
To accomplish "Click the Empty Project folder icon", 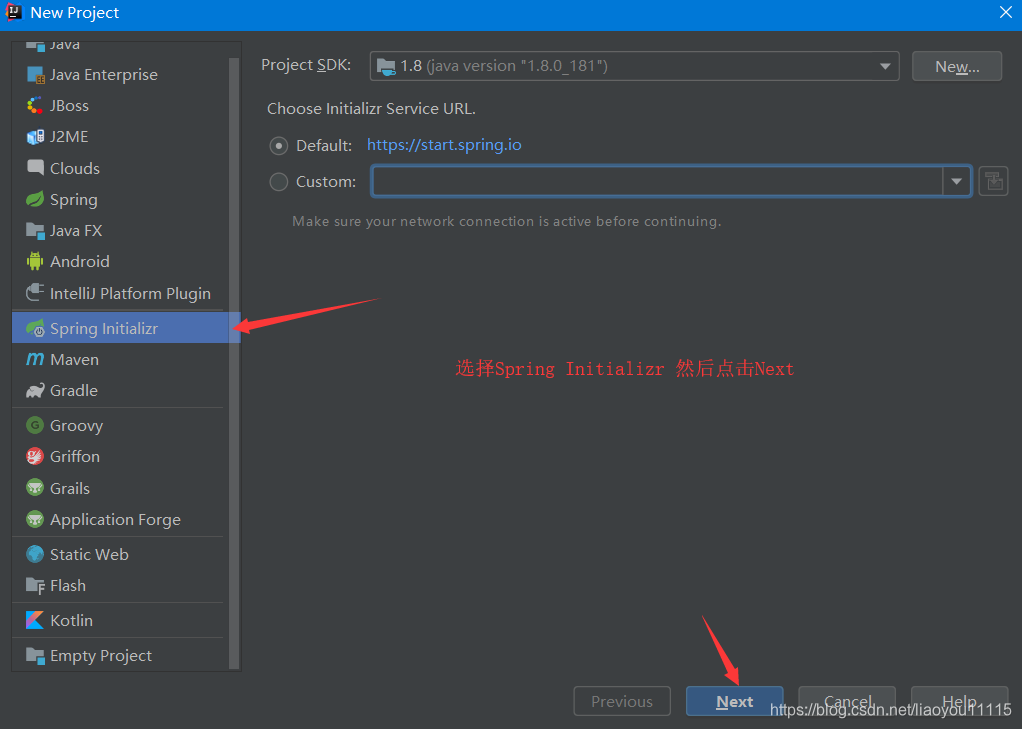I will pos(35,655).
